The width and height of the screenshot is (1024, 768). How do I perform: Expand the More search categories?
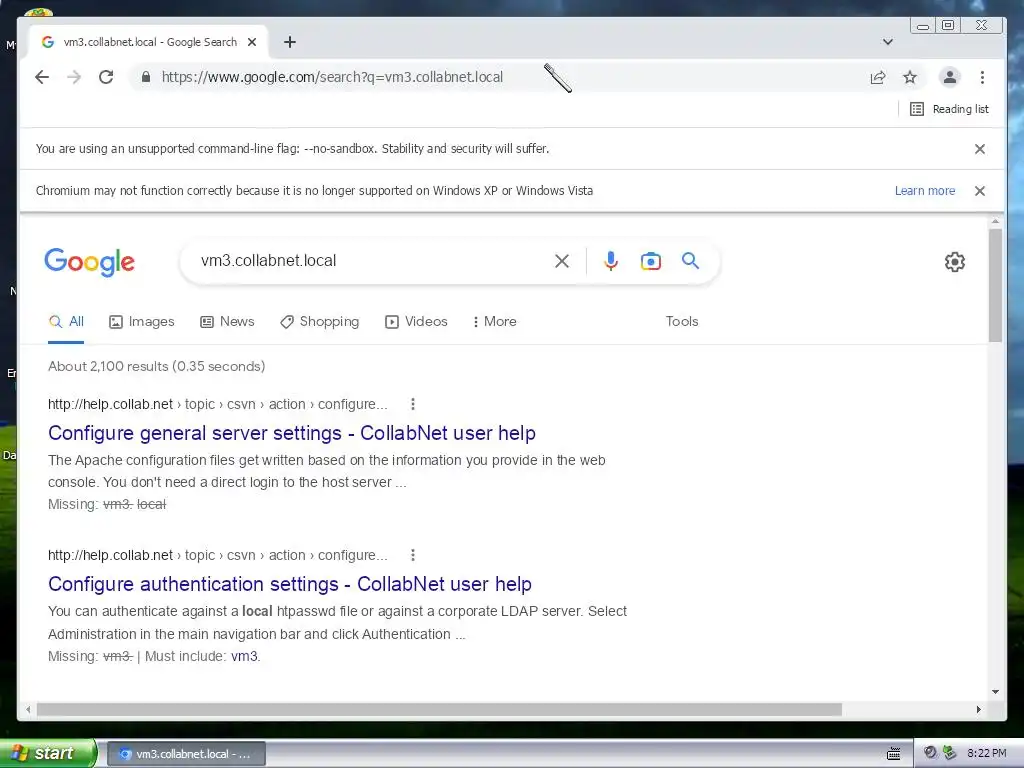[494, 321]
